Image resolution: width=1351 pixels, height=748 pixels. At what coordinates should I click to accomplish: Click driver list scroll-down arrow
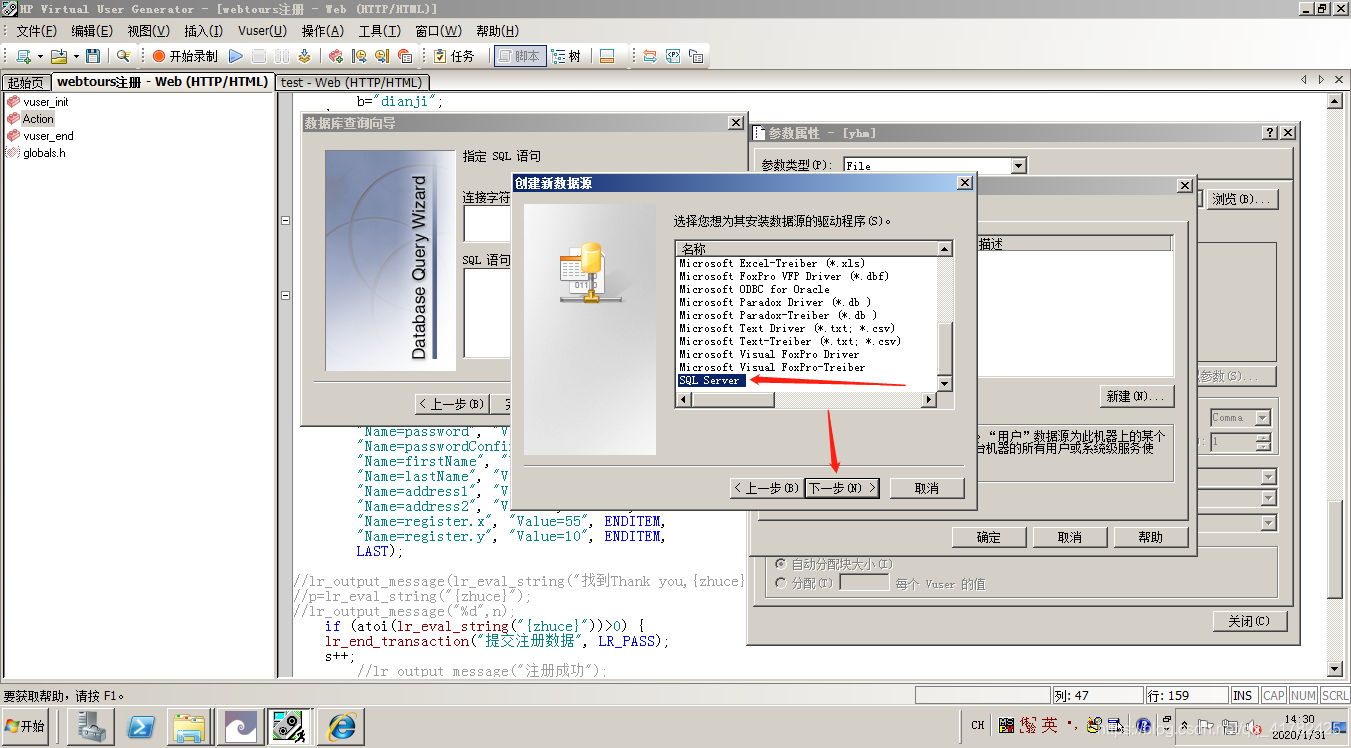pos(945,384)
